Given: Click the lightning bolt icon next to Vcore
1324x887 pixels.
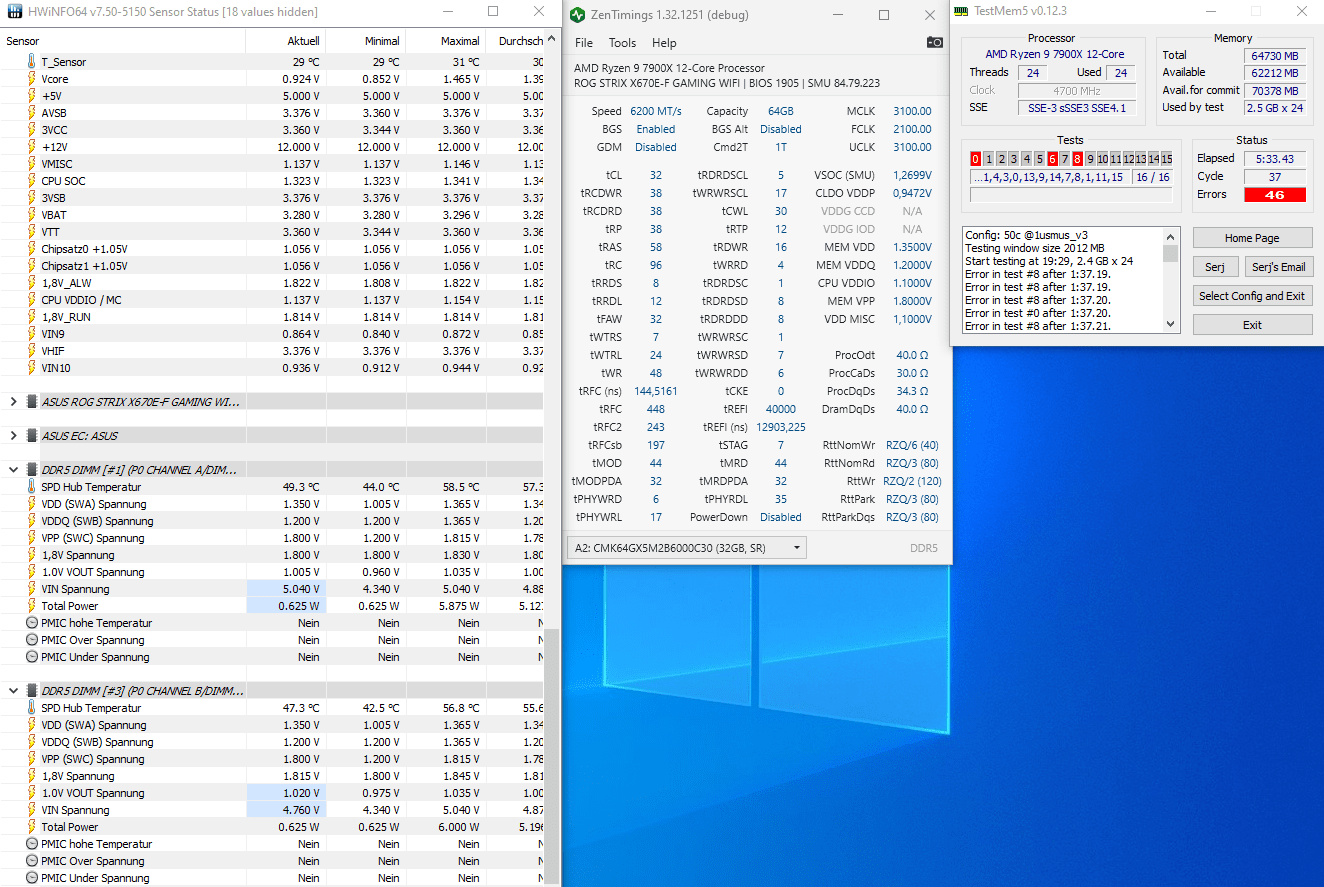Looking at the screenshot, I should tap(31, 79).
